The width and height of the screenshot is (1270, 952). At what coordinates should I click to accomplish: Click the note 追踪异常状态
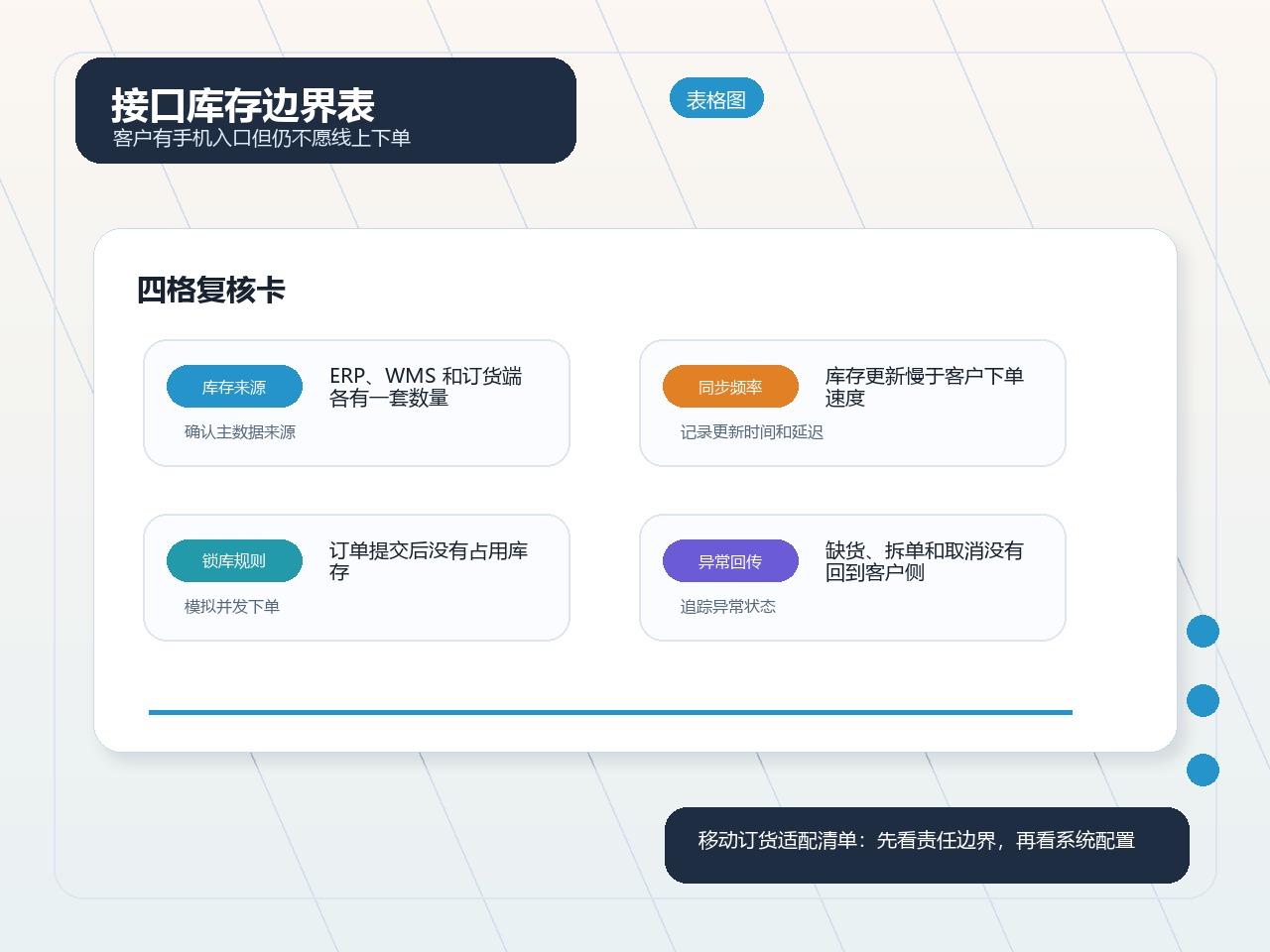point(728,607)
